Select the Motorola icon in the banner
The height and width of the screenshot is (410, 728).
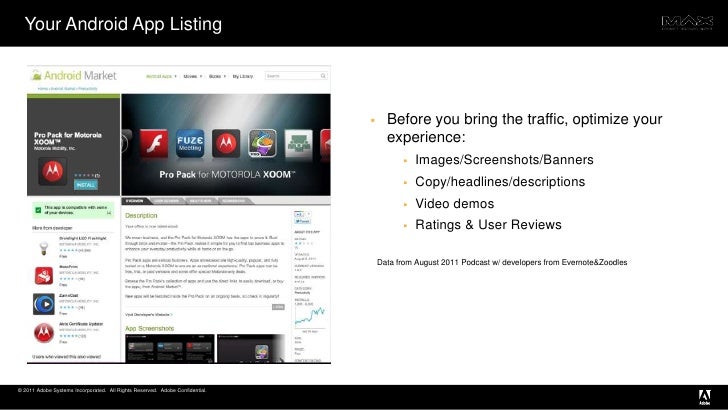pyautogui.click(x=226, y=143)
